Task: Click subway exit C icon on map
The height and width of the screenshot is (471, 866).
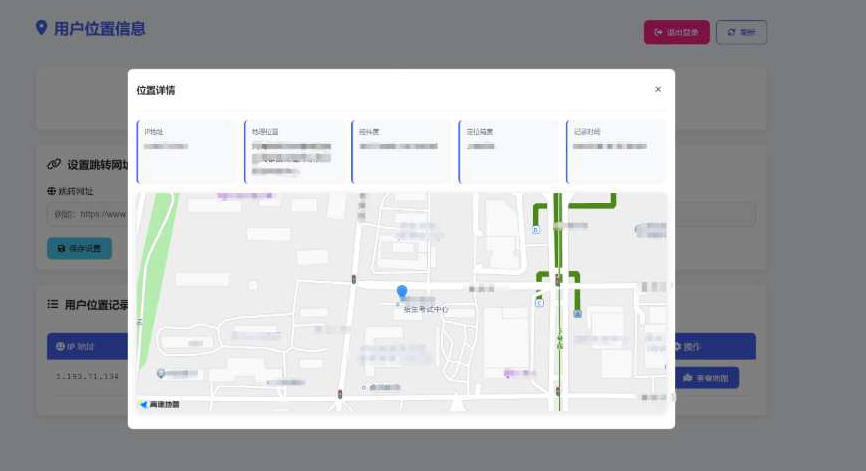Action: coord(540,303)
